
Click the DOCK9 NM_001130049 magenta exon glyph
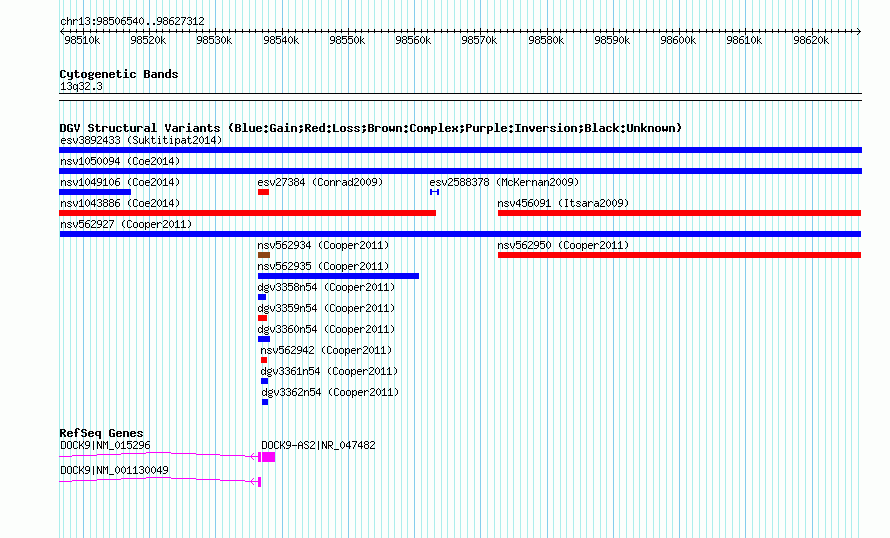pos(259,482)
